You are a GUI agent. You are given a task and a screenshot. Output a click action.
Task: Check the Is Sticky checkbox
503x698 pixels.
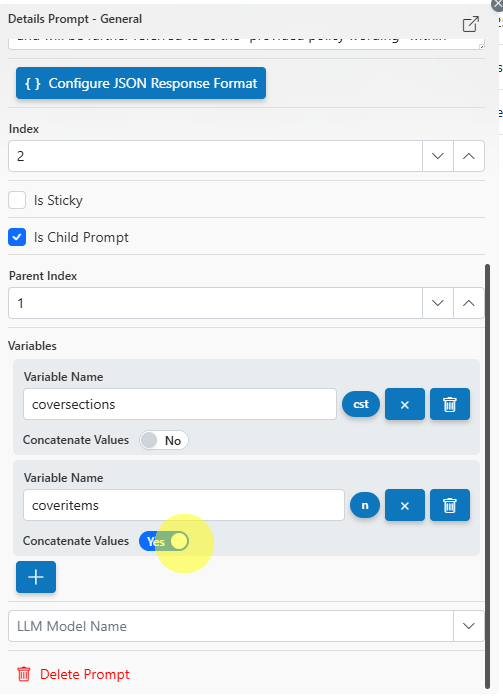tap(17, 200)
